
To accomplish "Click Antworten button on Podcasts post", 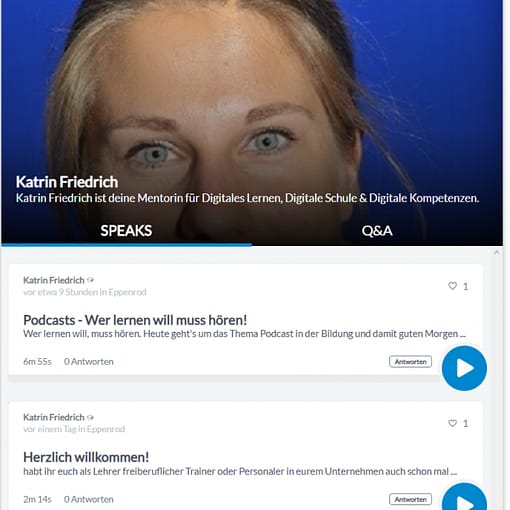I will 410,362.
